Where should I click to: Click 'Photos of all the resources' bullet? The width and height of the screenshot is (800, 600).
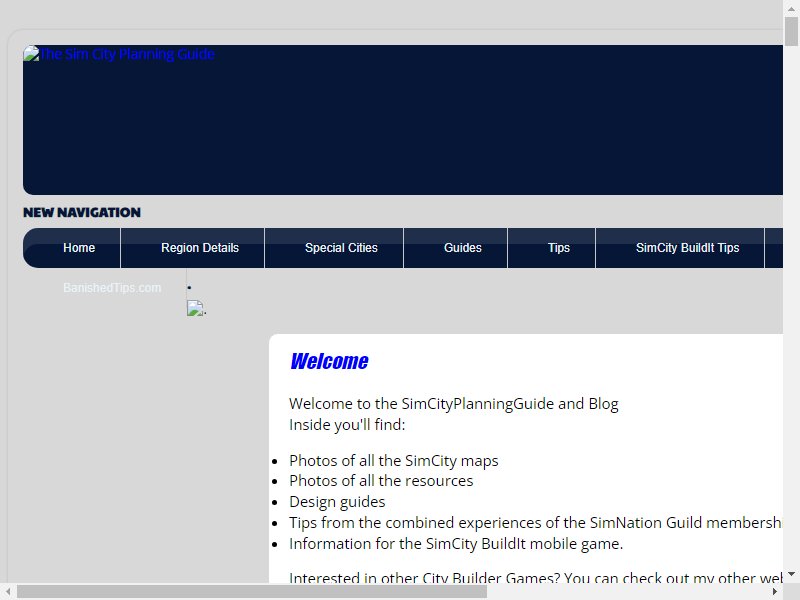(x=381, y=481)
